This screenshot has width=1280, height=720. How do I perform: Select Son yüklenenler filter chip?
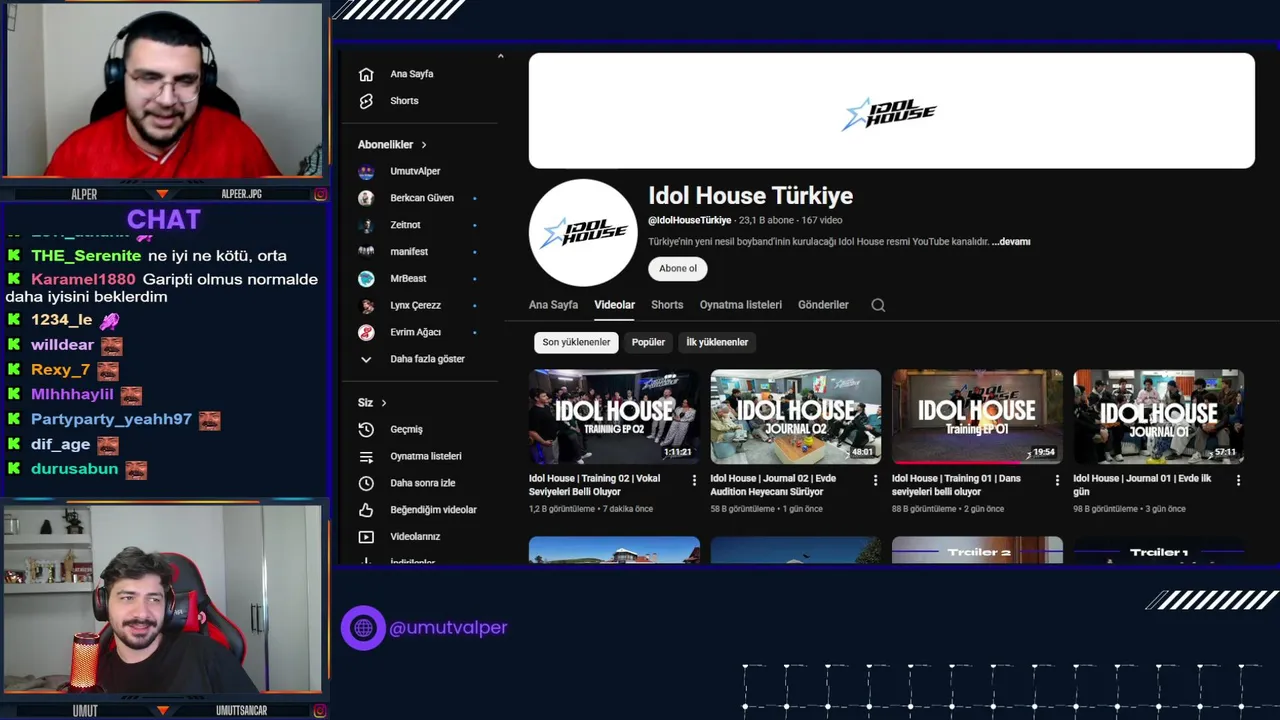pos(576,342)
